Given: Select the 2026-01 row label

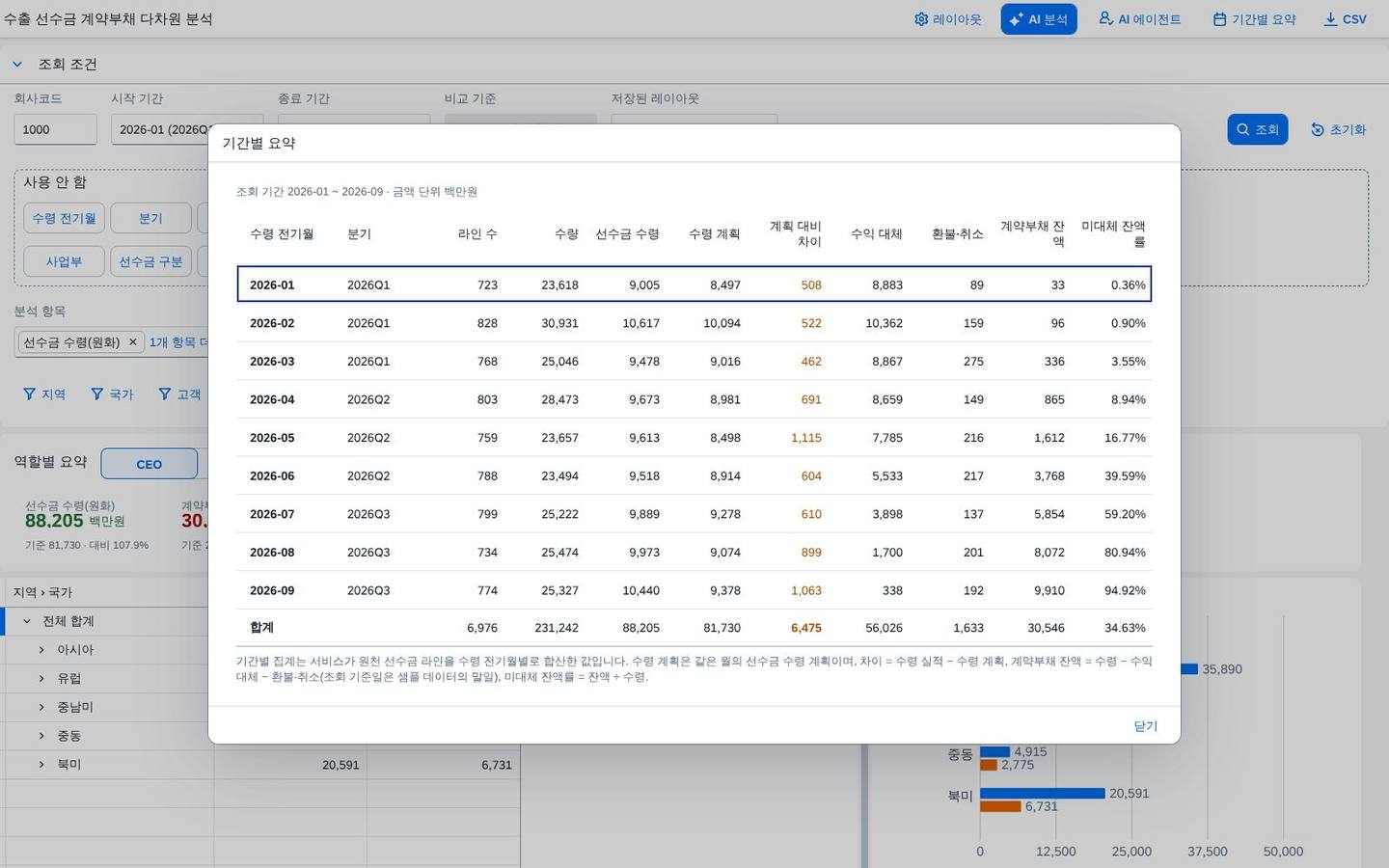Looking at the screenshot, I should click(272, 285).
